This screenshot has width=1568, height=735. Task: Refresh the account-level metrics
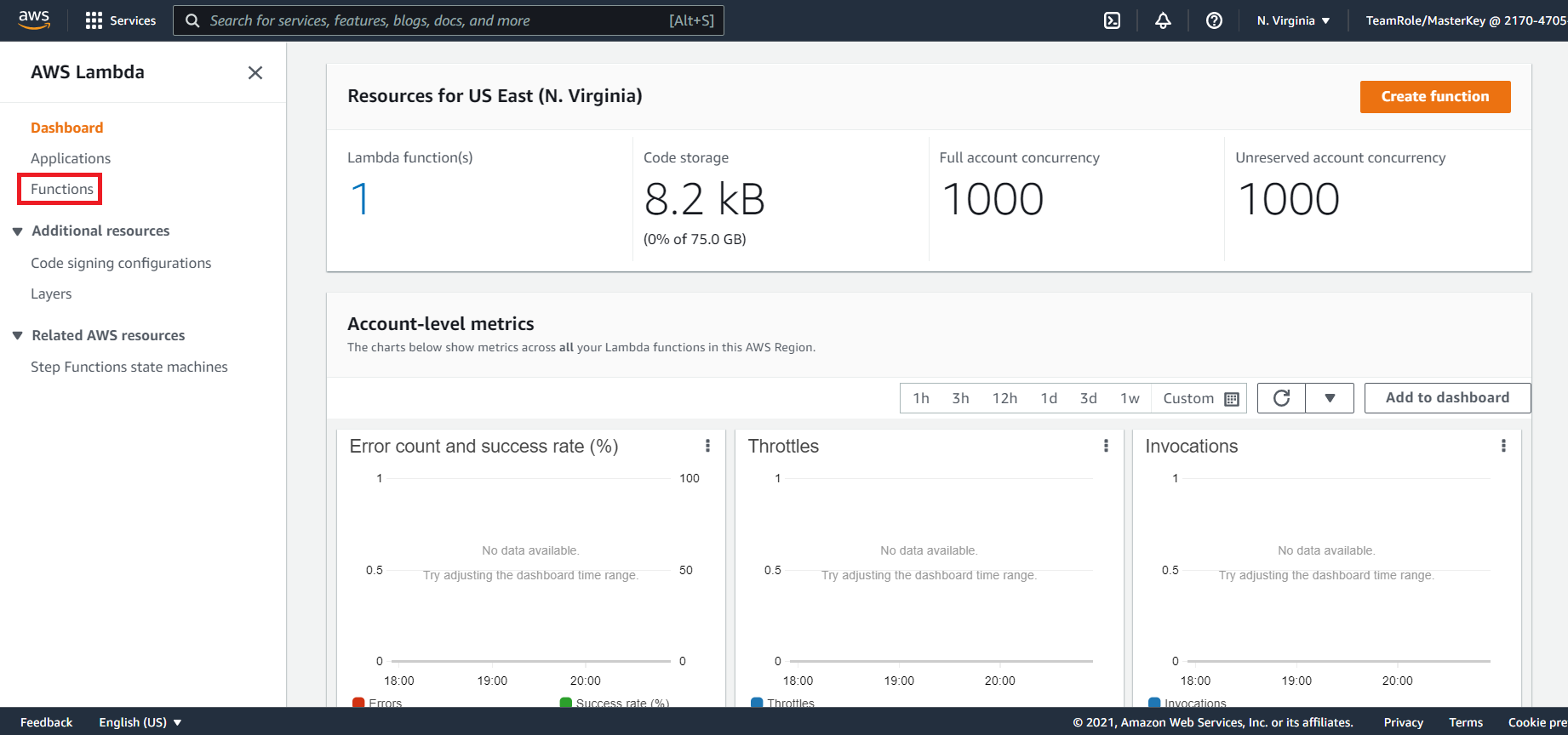tap(1281, 398)
